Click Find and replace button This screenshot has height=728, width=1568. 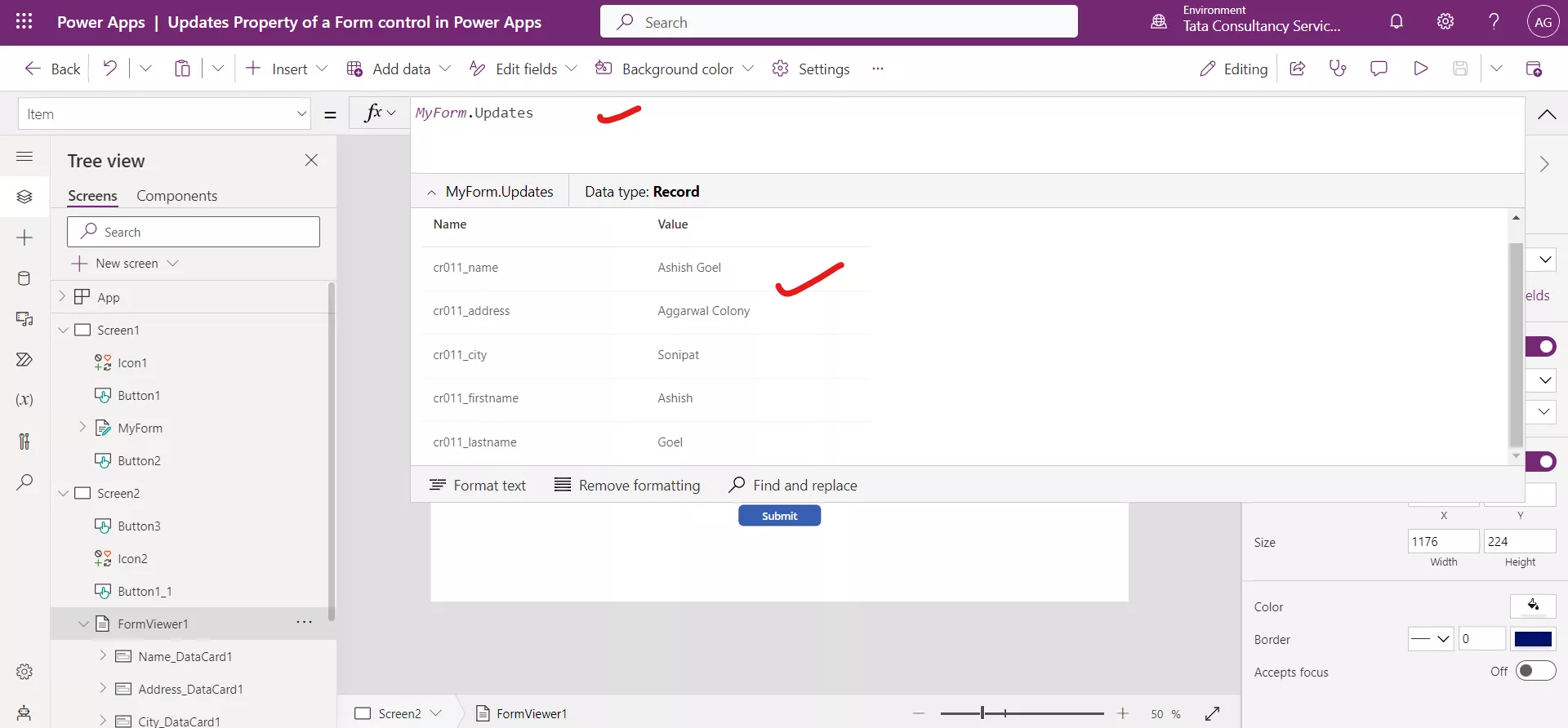pyautogui.click(x=793, y=485)
